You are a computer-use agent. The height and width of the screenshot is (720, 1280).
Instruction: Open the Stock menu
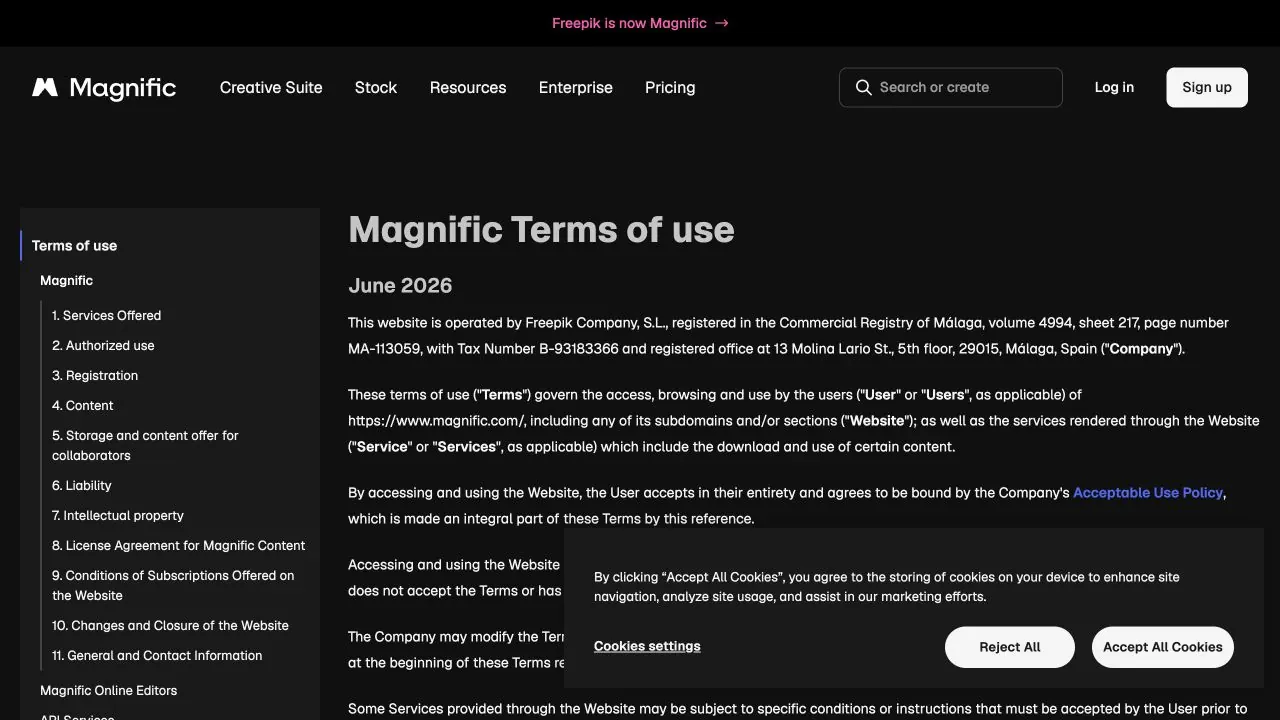coord(376,88)
